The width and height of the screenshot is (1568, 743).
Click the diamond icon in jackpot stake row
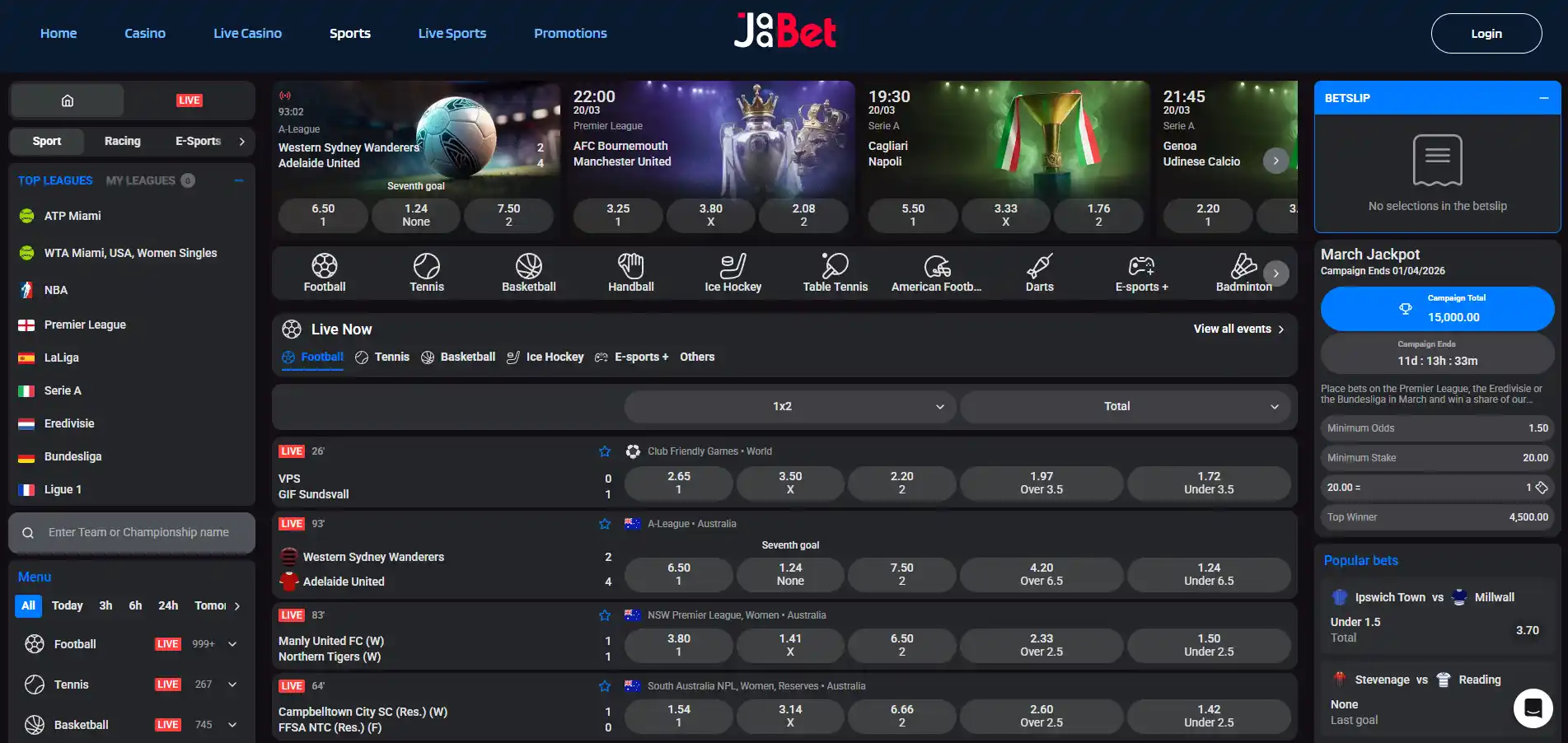click(1542, 488)
